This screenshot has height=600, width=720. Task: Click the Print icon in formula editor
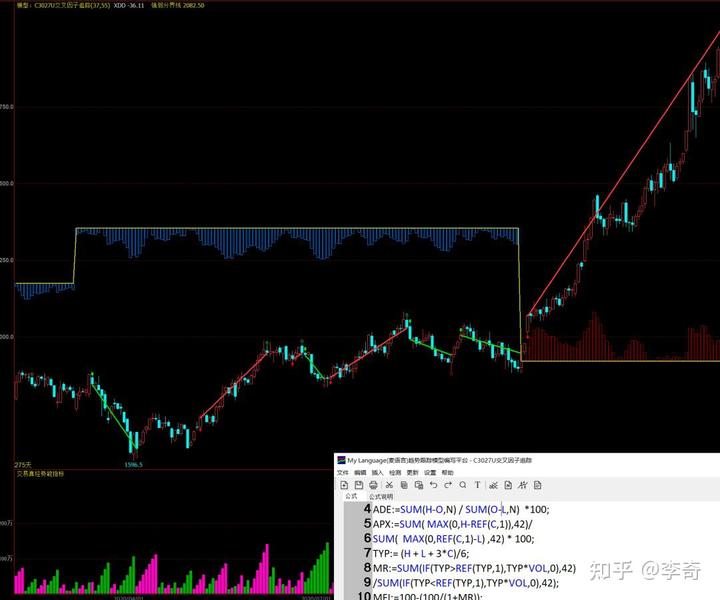373,485
